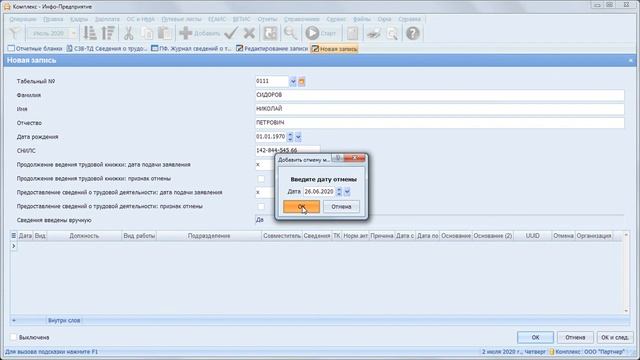The width and height of the screenshot is (640, 360).
Task: Click the sort ascending toolbar icon
Action: click(x=90, y=33)
